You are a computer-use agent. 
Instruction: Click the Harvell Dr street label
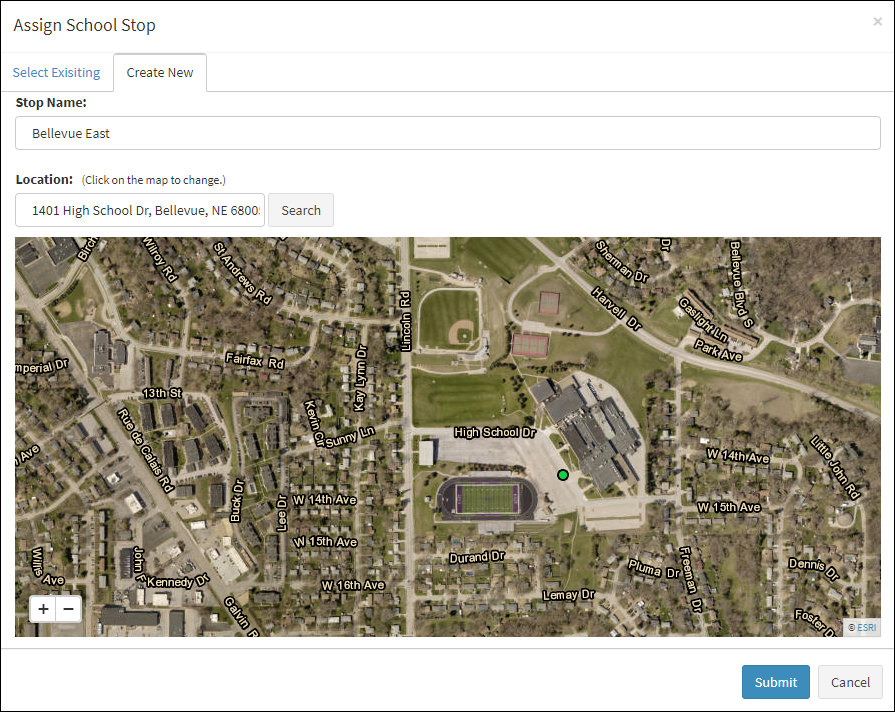click(617, 309)
